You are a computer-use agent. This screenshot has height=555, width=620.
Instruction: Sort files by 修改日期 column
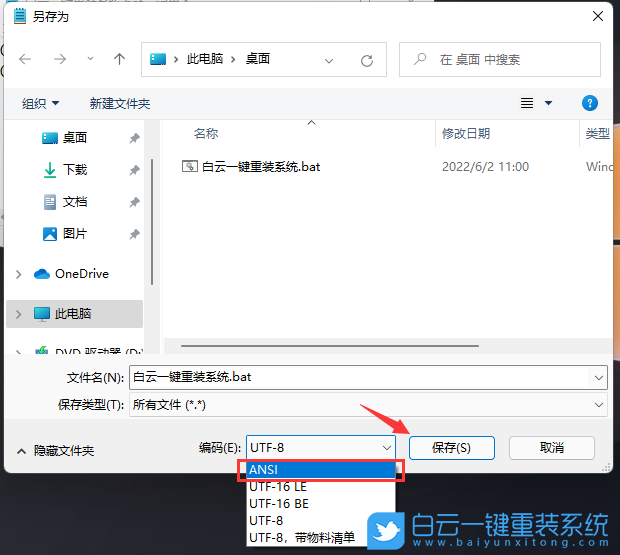click(x=466, y=134)
